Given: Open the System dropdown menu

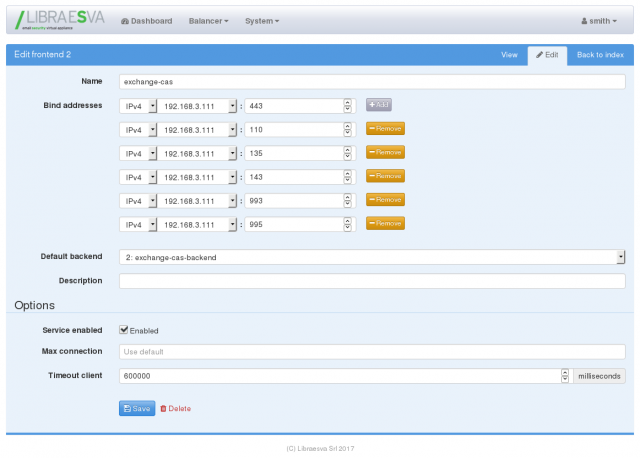Looking at the screenshot, I should click(x=262, y=21).
